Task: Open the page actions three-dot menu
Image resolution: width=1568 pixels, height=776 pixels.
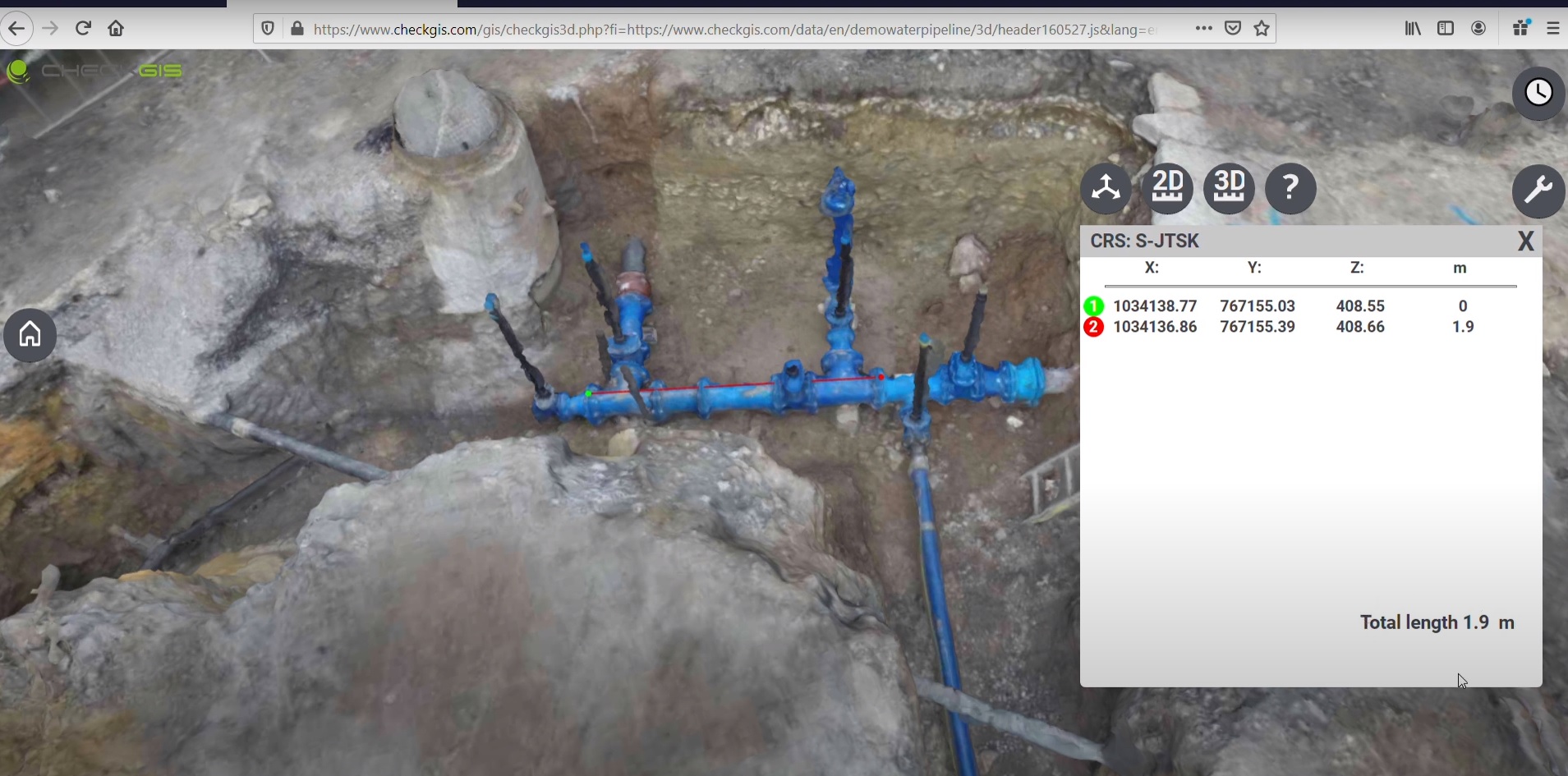Action: pos(1203,29)
